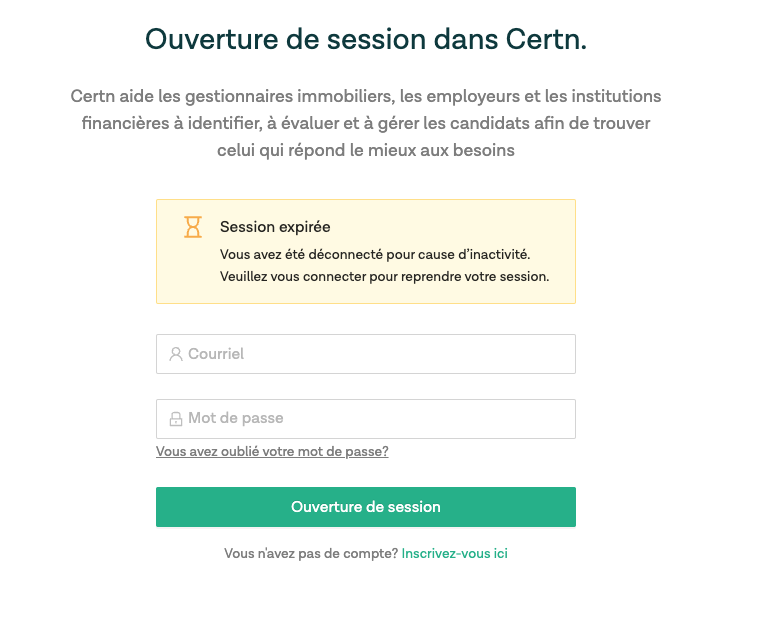This screenshot has height=638, width=767.
Task: Click the "Vous n'avez pas de compte?" text
Action: [311, 553]
